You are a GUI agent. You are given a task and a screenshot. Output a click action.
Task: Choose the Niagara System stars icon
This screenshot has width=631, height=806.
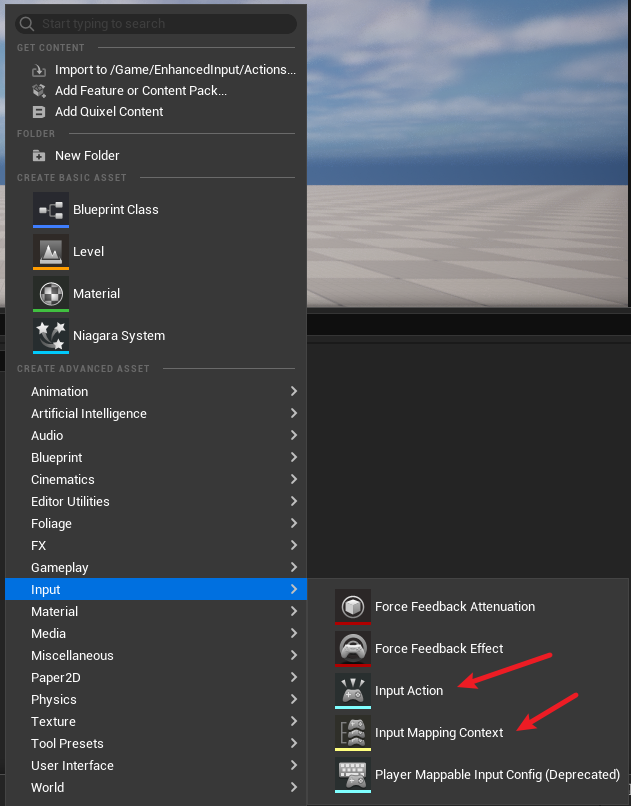point(51,336)
